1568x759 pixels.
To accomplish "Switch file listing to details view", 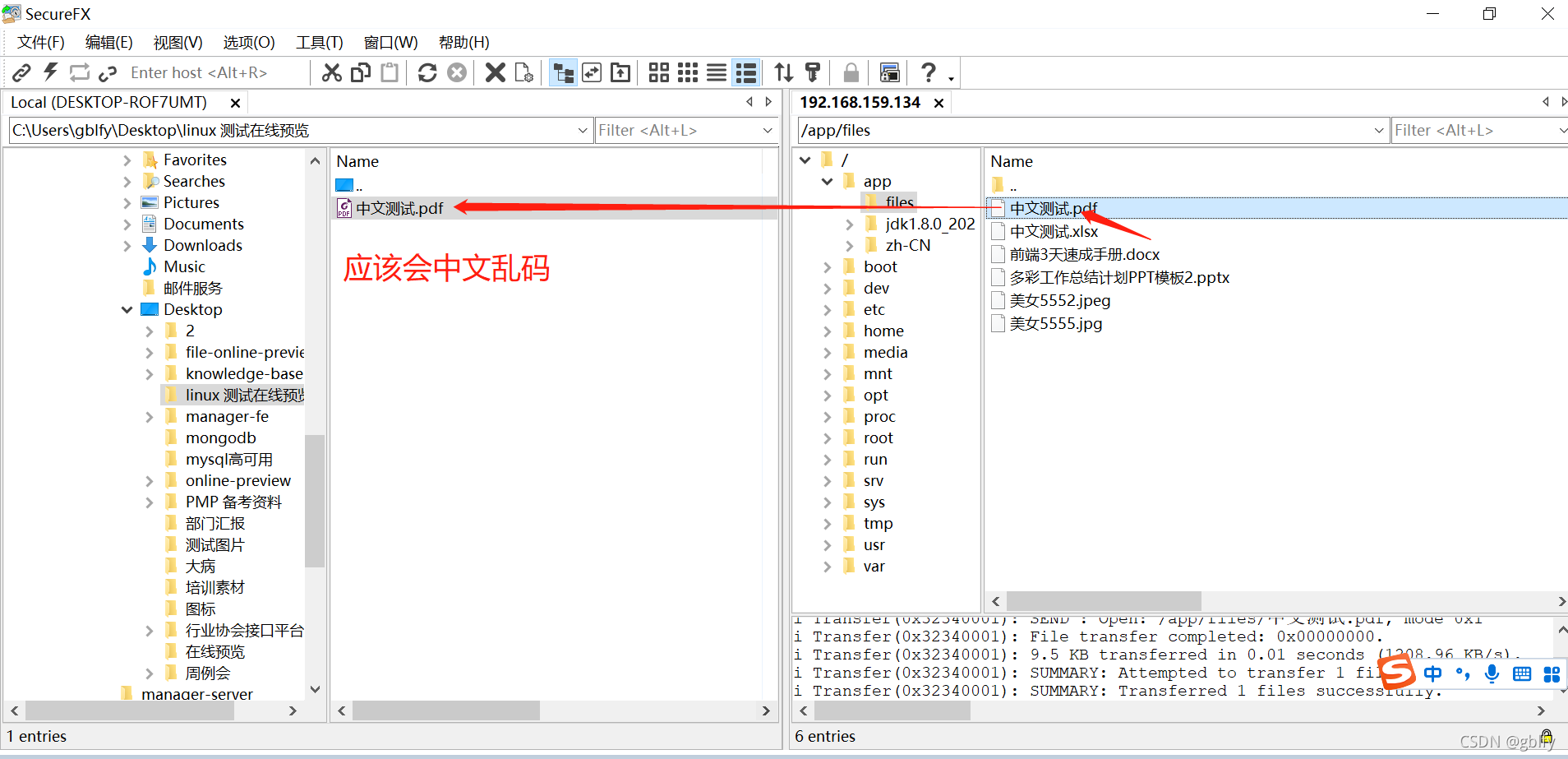I will point(745,72).
